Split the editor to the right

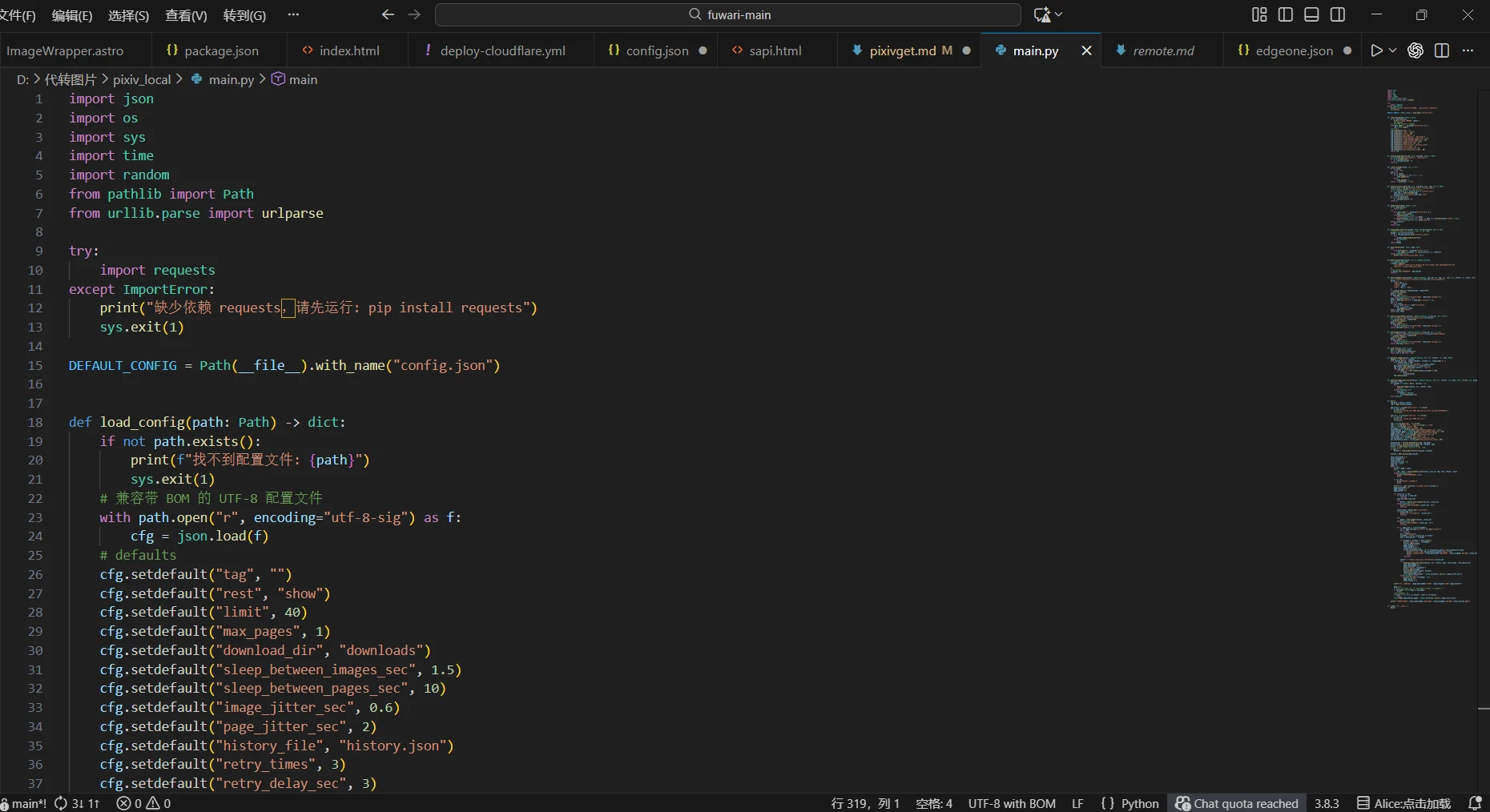click(x=1442, y=50)
